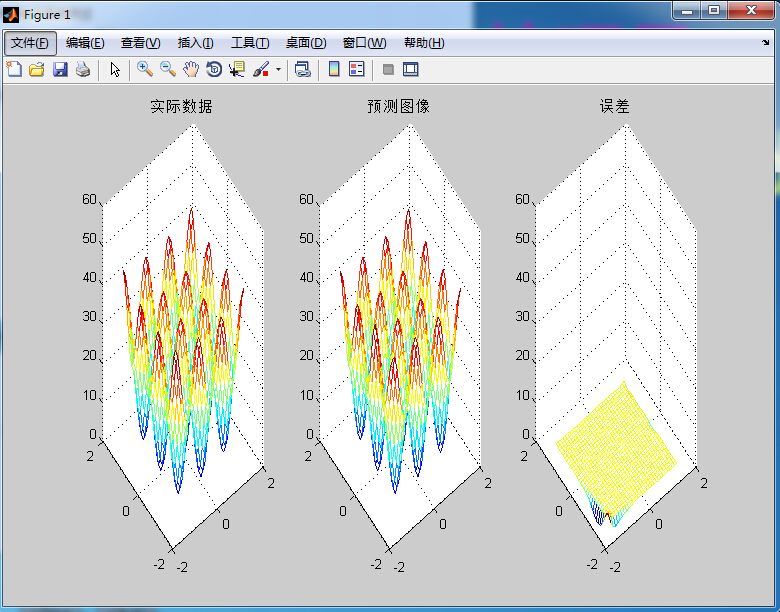780x612 pixels.
Task: Click the Hide Plot Tools icon
Action: [388, 69]
